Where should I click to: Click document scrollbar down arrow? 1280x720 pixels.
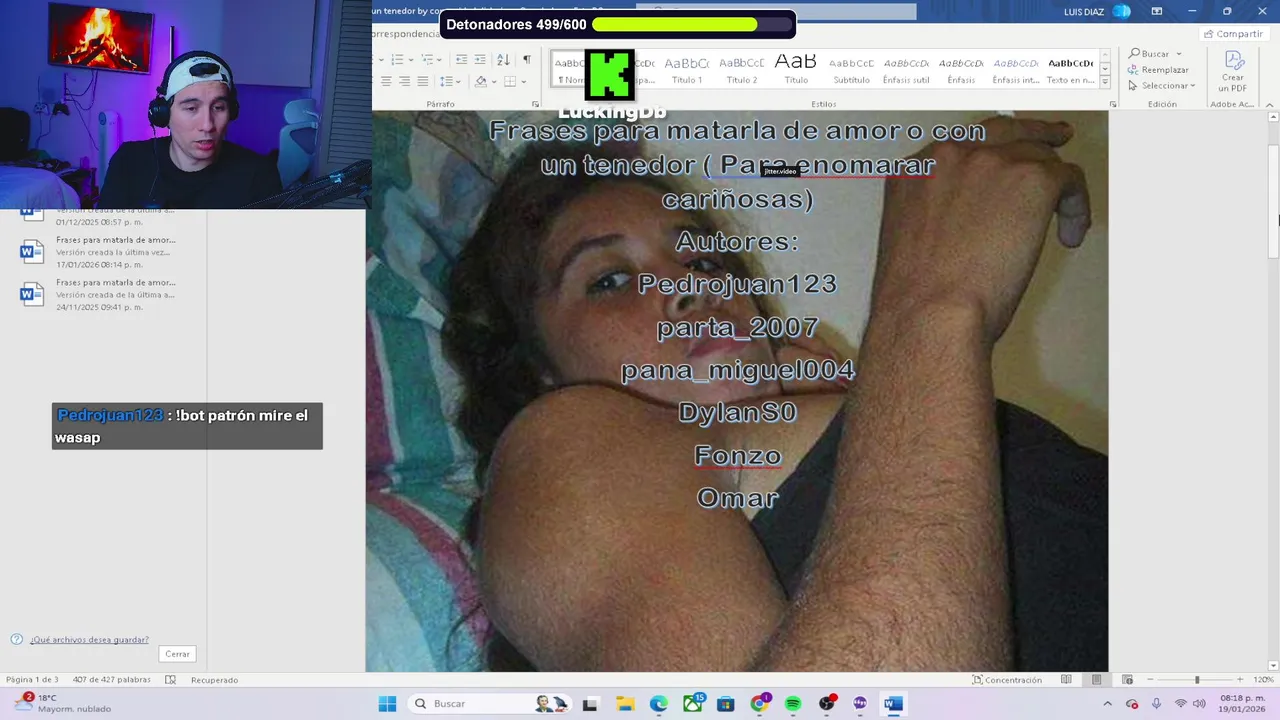coord(1273,665)
